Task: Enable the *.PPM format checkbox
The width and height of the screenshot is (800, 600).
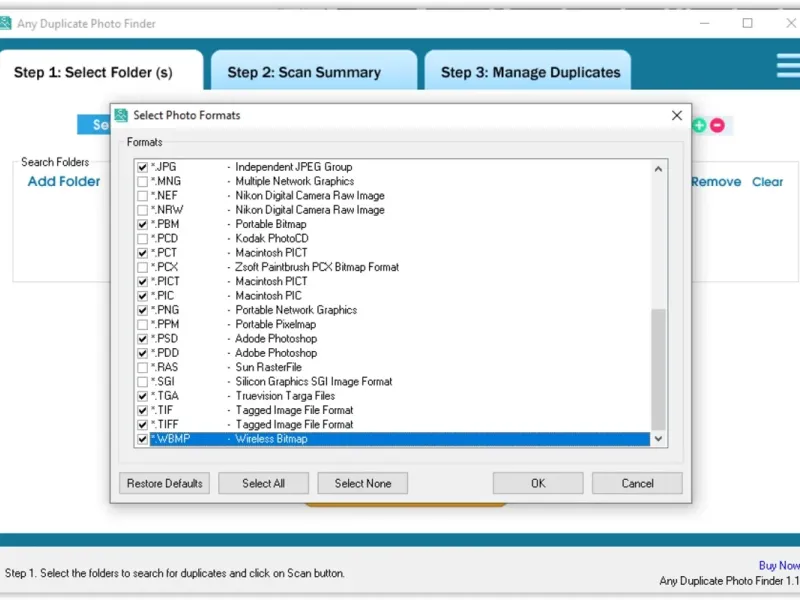Action: 142,324
